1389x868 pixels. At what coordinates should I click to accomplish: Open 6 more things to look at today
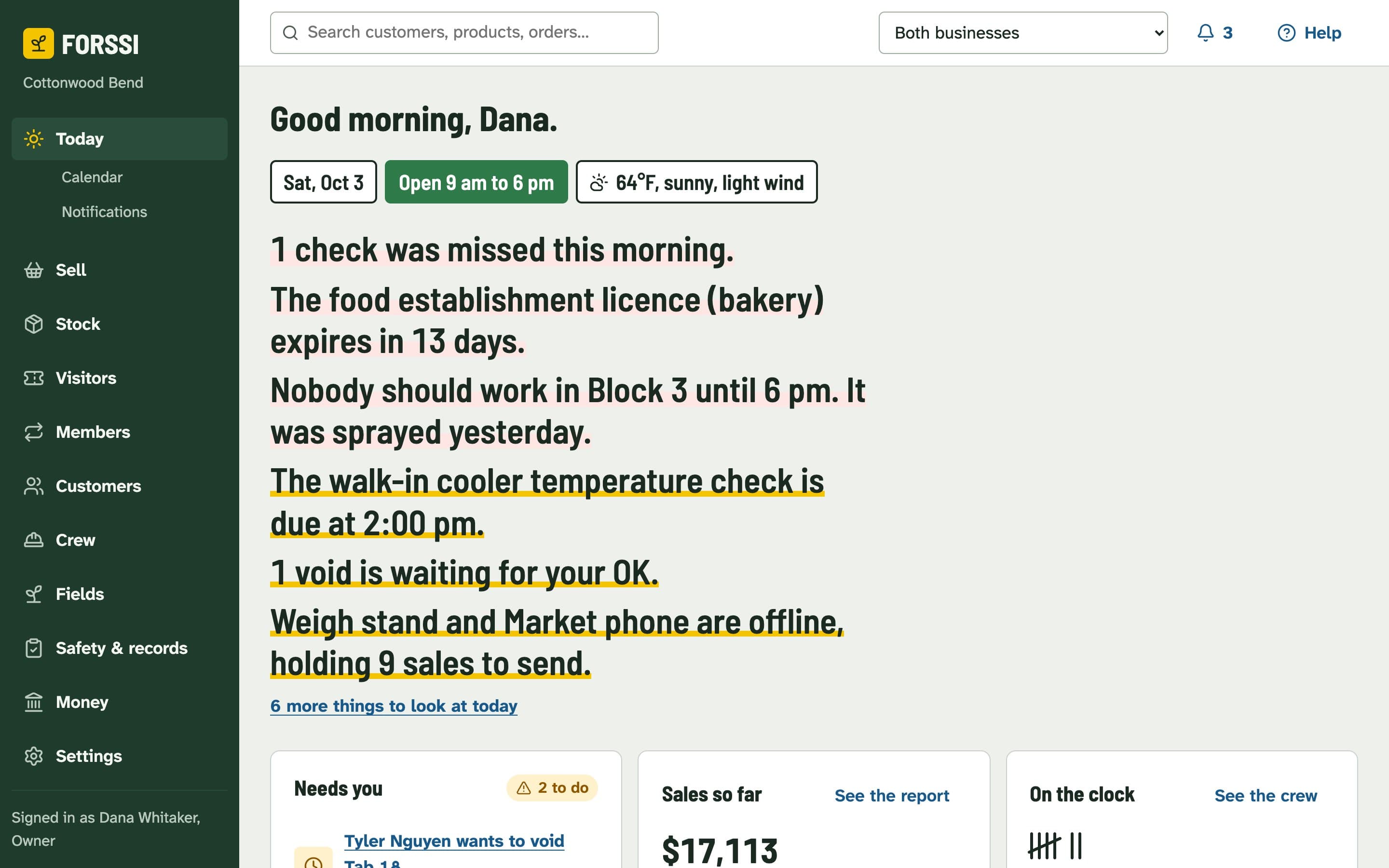pyautogui.click(x=394, y=705)
